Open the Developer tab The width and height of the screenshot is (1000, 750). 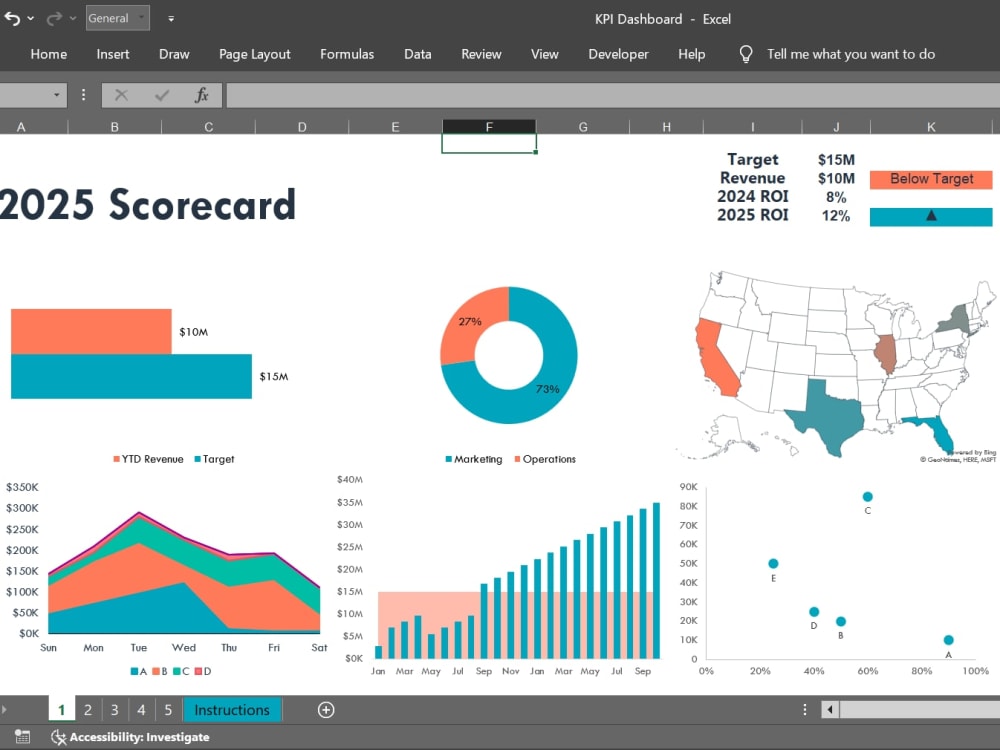(618, 54)
